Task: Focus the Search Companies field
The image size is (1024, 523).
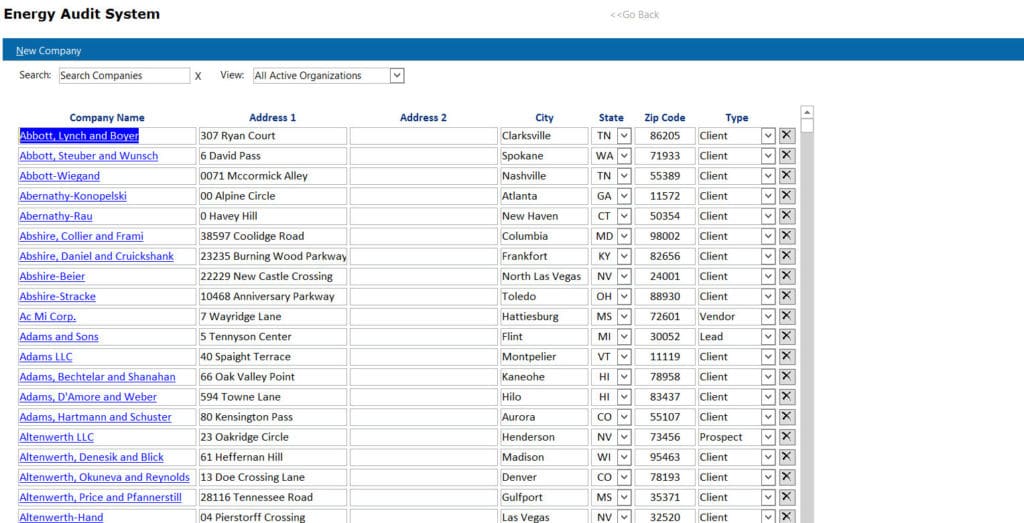Action: tap(124, 76)
